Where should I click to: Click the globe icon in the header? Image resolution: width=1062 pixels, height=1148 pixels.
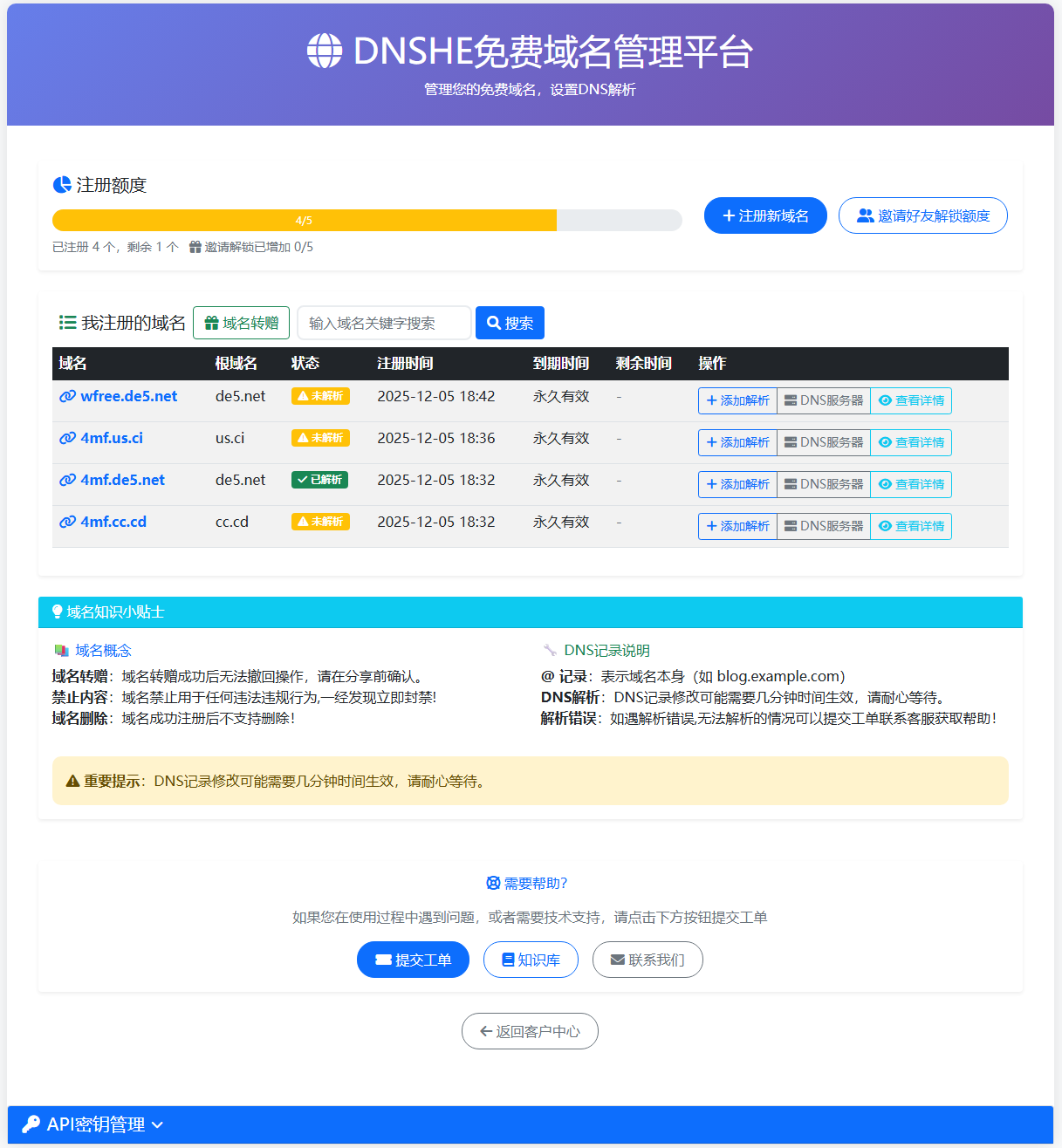tap(325, 51)
